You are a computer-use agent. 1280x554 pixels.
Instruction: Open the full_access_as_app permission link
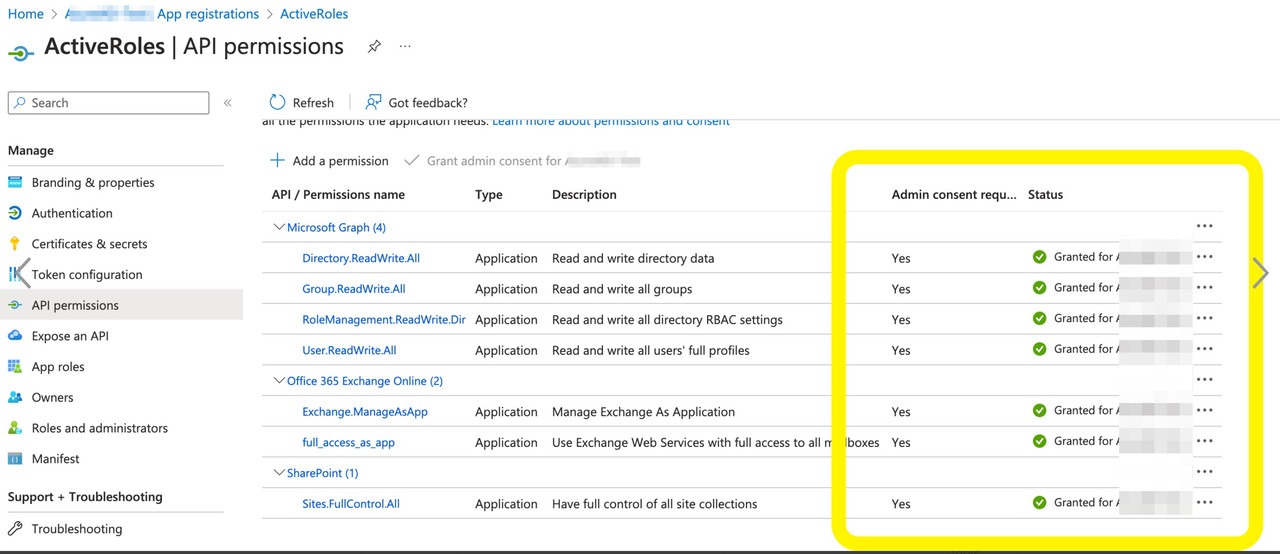[348, 443]
